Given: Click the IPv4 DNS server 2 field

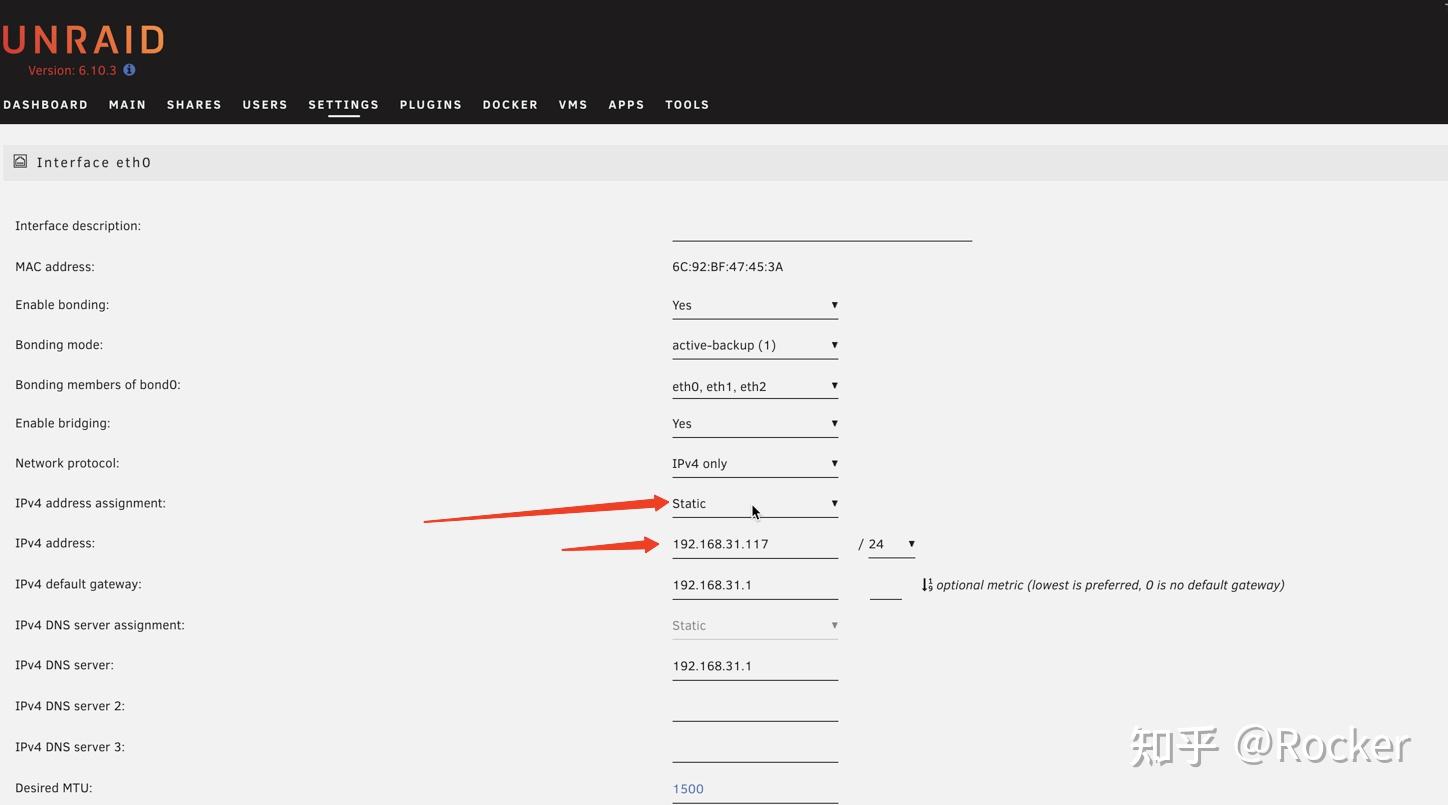Looking at the screenshot, I should point(755,708).
